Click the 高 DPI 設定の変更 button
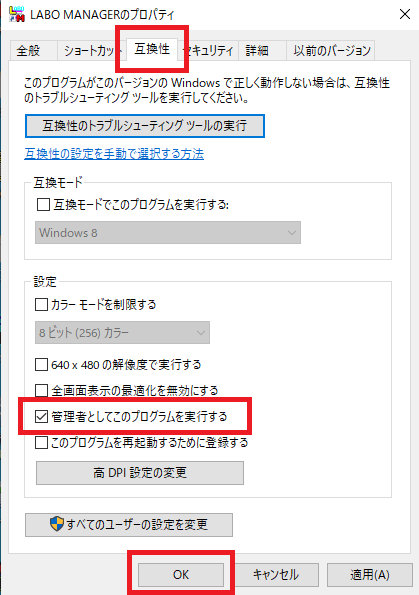Viewport: 419px width, 595px height. pos(140,473)
